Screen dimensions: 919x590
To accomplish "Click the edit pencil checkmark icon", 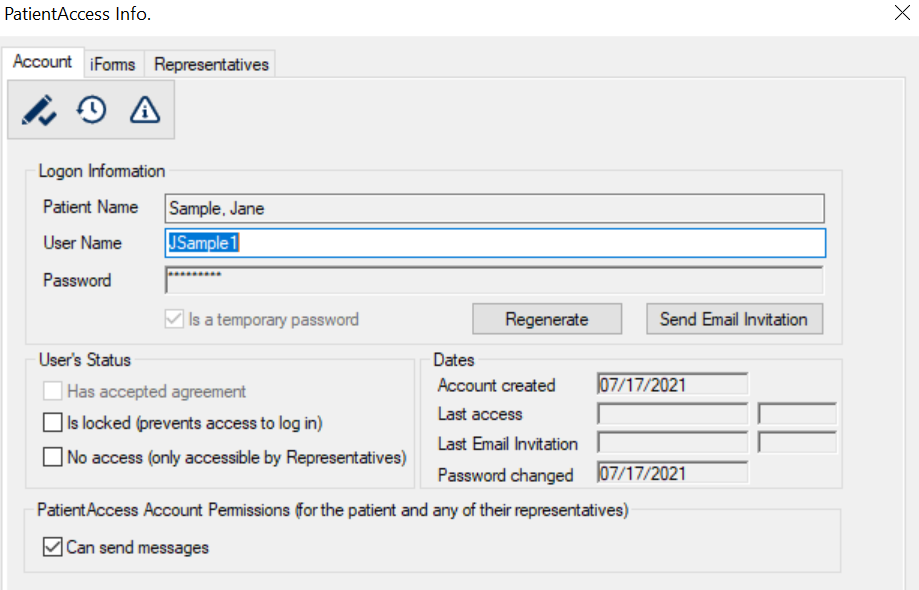I will [x=39, y=110].
